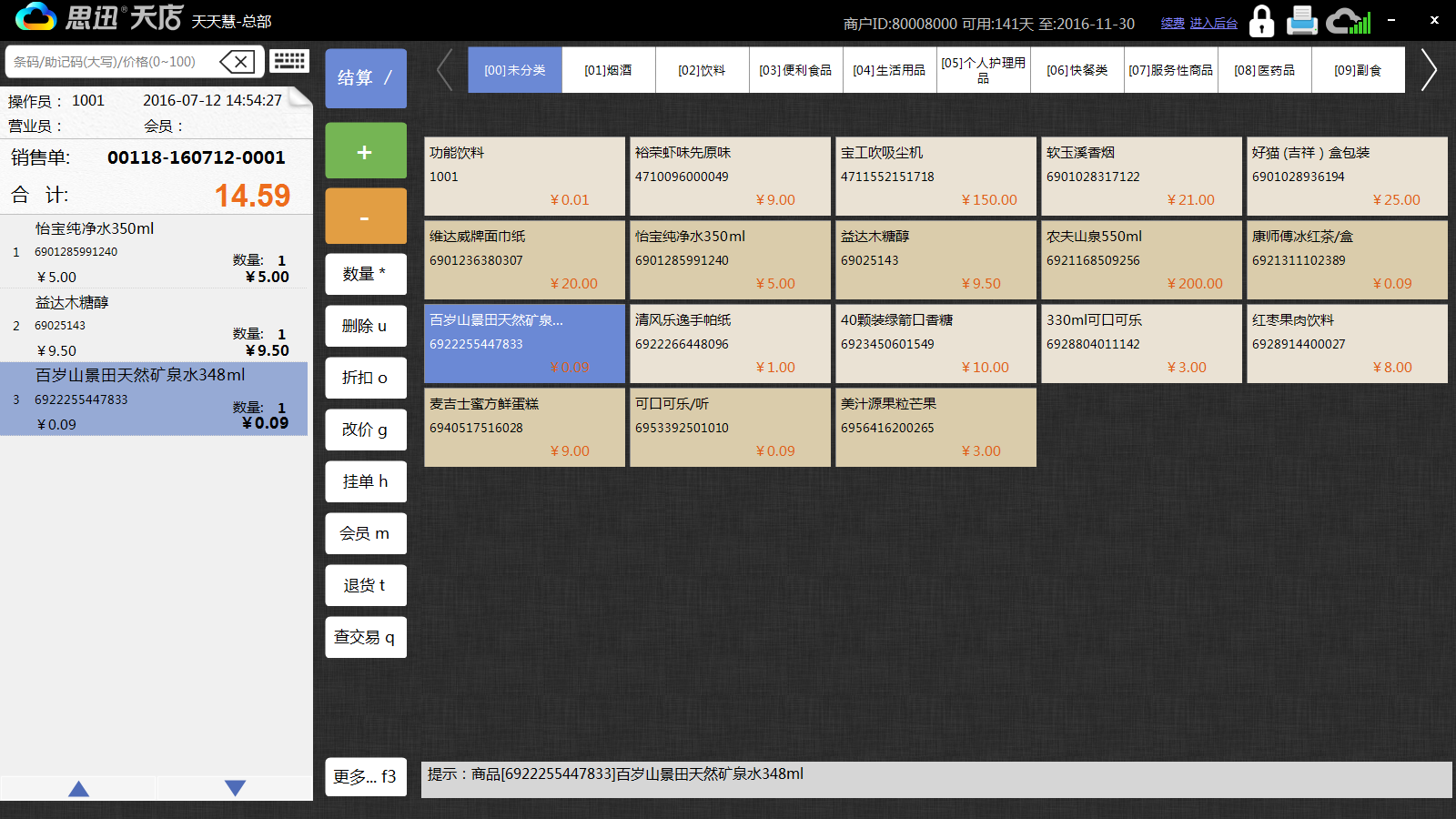1456x819 pixels.
Task: Click the 数量 * quantity button
Action: 366,274
